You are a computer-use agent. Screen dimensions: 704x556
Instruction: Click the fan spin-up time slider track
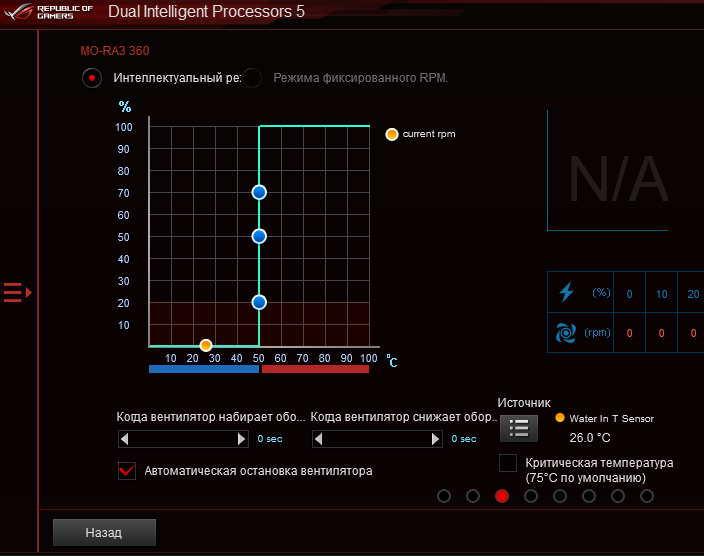183,439
